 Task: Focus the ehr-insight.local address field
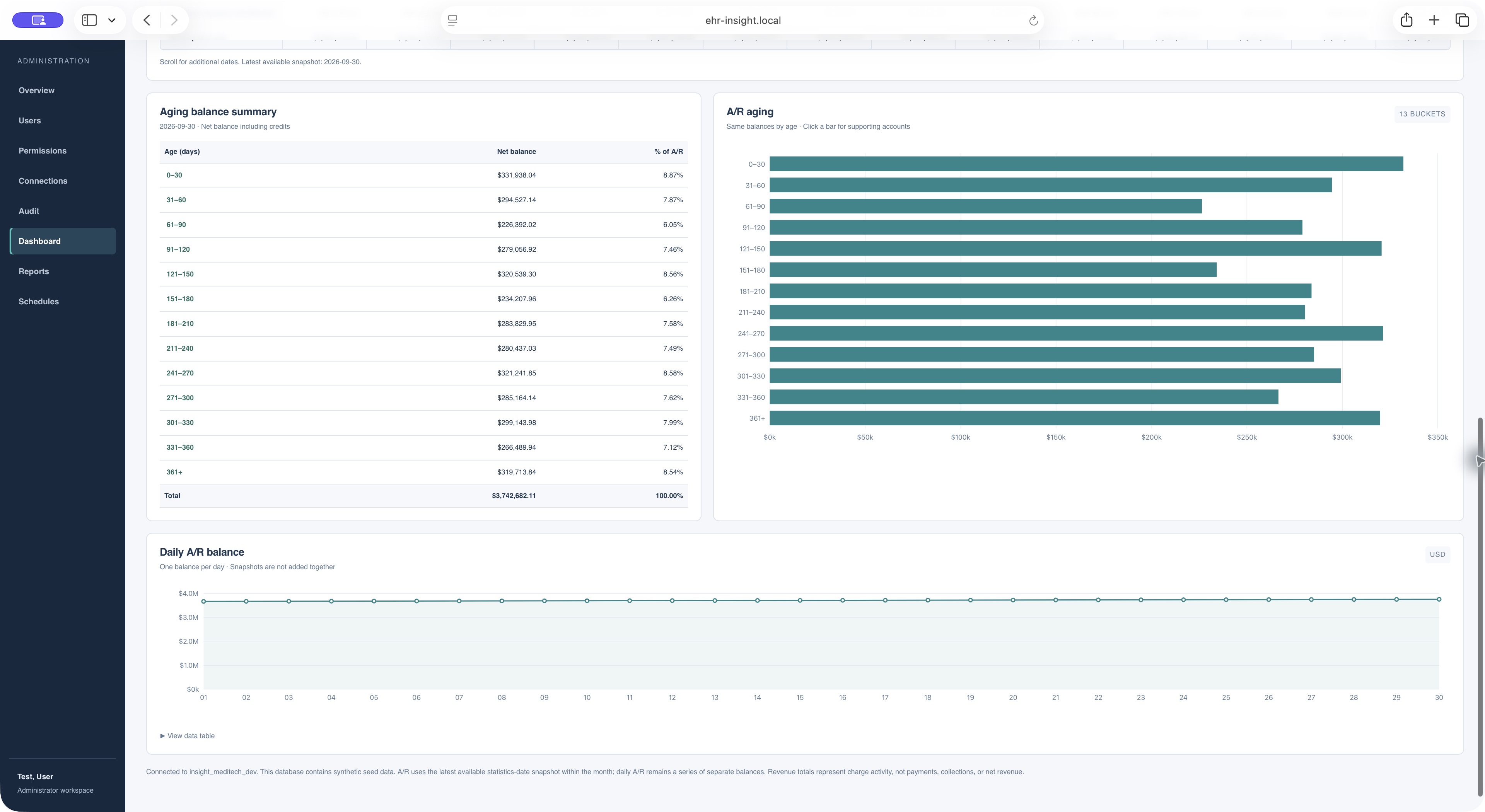coord(743,20)
